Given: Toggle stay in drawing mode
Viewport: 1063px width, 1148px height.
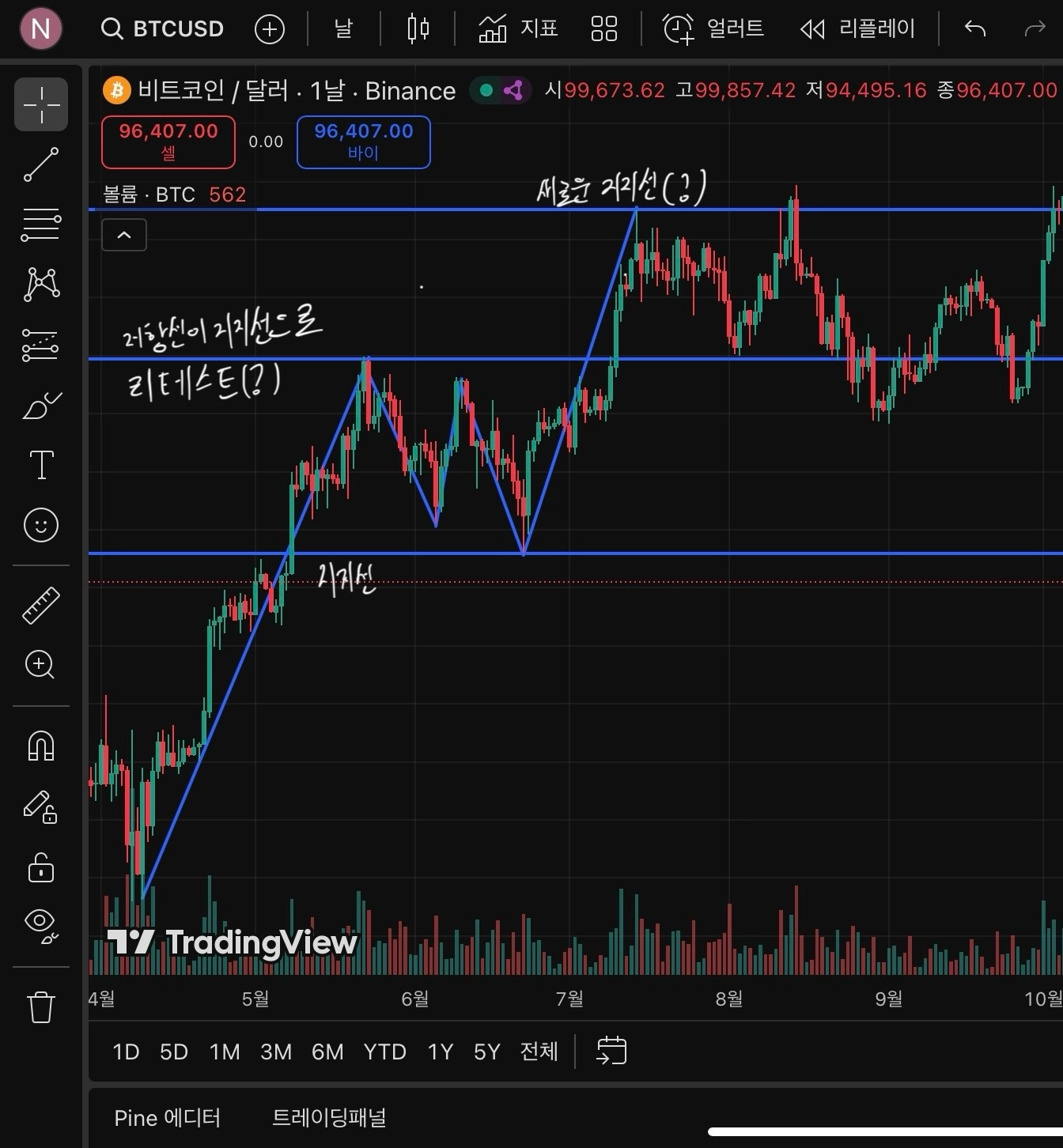Looking at the screenshot, I should pos(40,806).
